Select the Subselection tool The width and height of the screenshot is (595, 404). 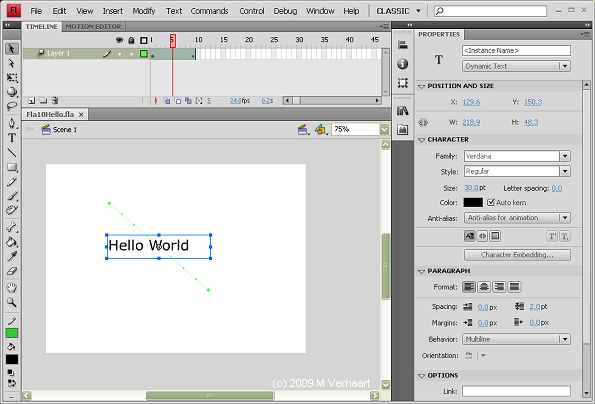click(12, 63)
